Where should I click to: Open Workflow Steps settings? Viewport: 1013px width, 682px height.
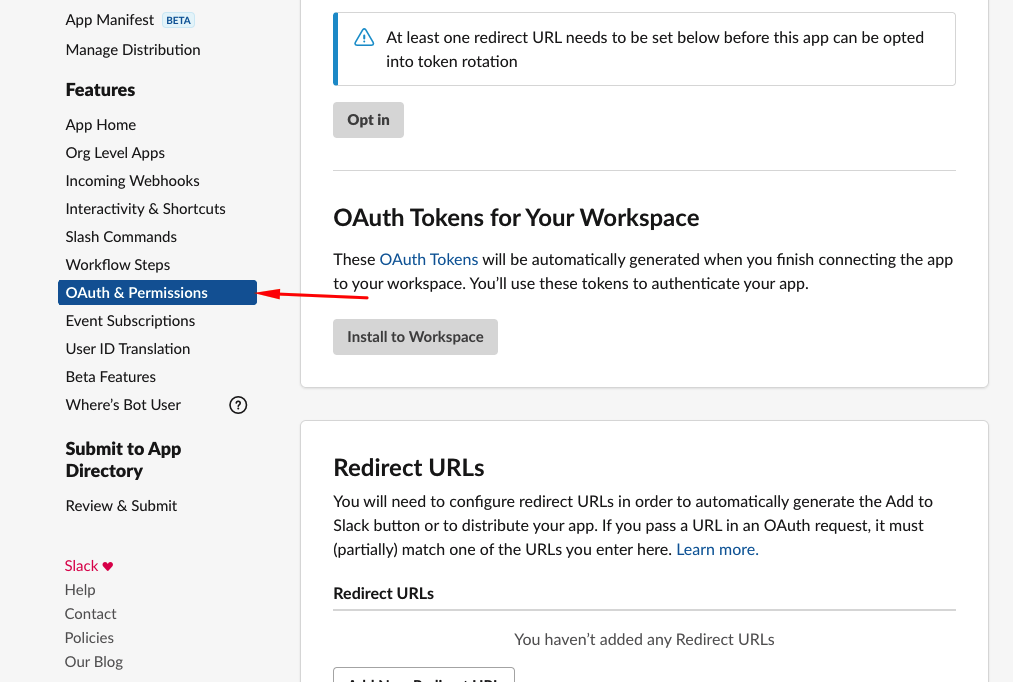coord(117,264)
